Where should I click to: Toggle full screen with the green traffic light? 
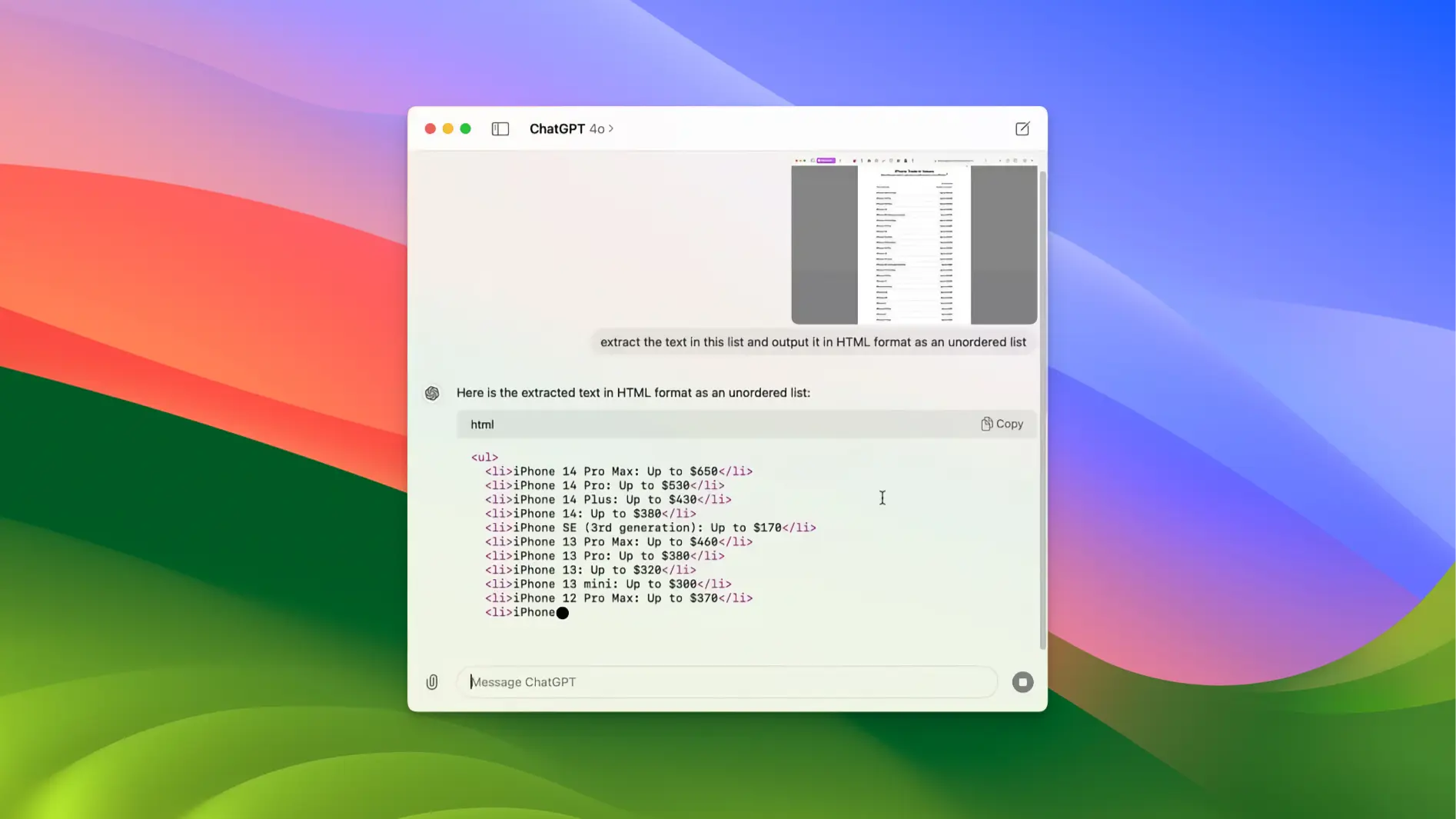[465, 128]
